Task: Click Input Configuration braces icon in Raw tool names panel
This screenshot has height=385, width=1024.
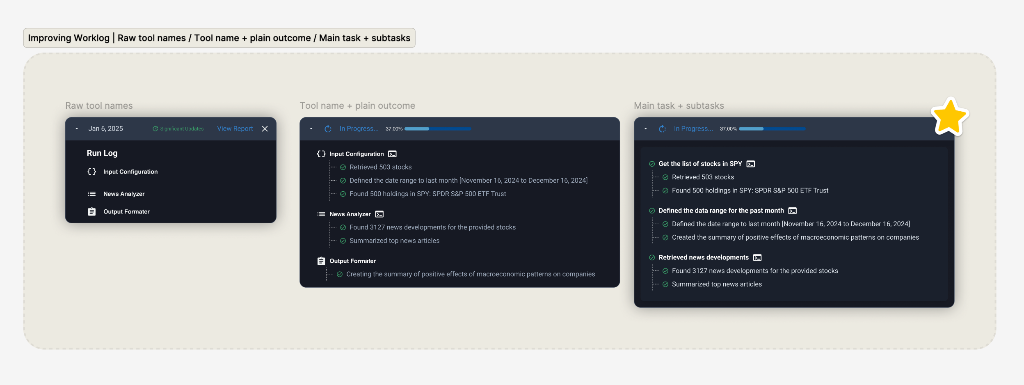Action: click(x=91, y=172)
